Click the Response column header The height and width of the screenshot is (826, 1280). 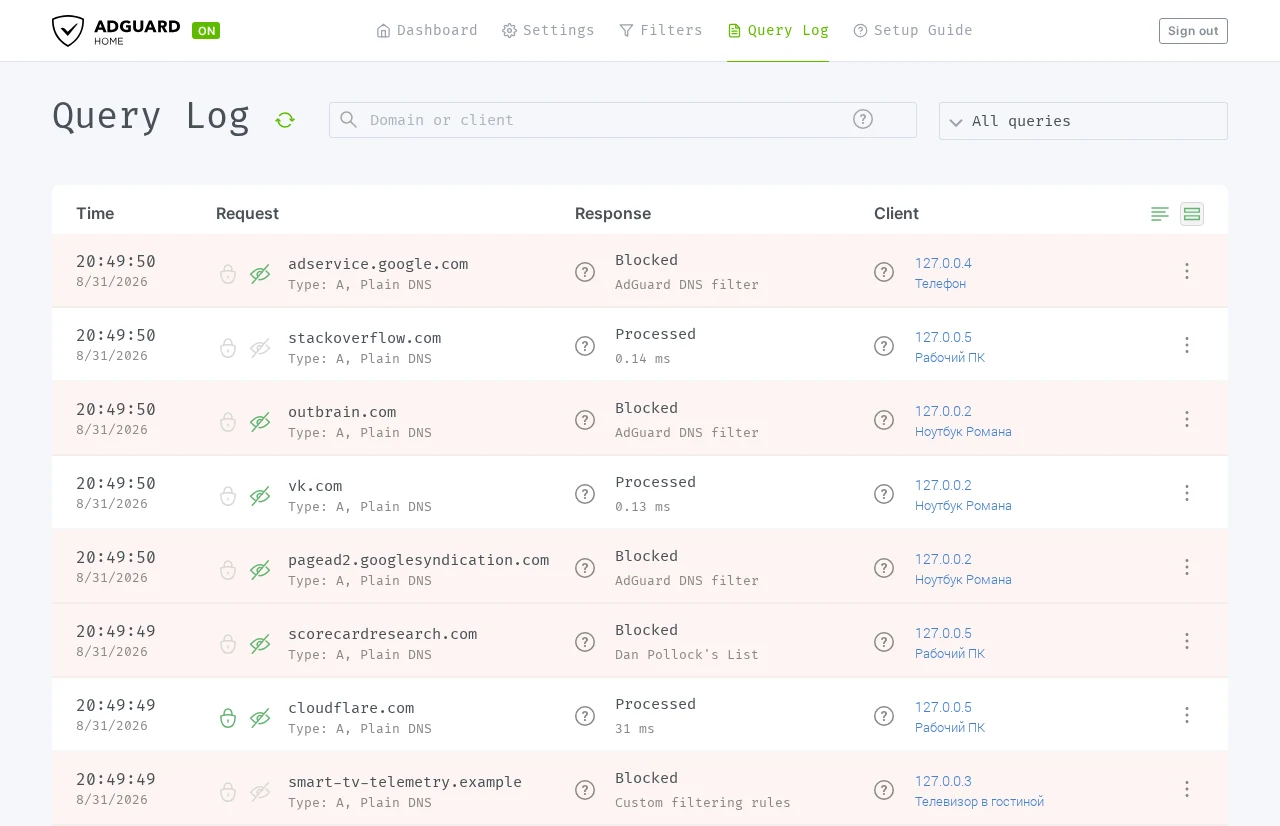pos(613,214)
